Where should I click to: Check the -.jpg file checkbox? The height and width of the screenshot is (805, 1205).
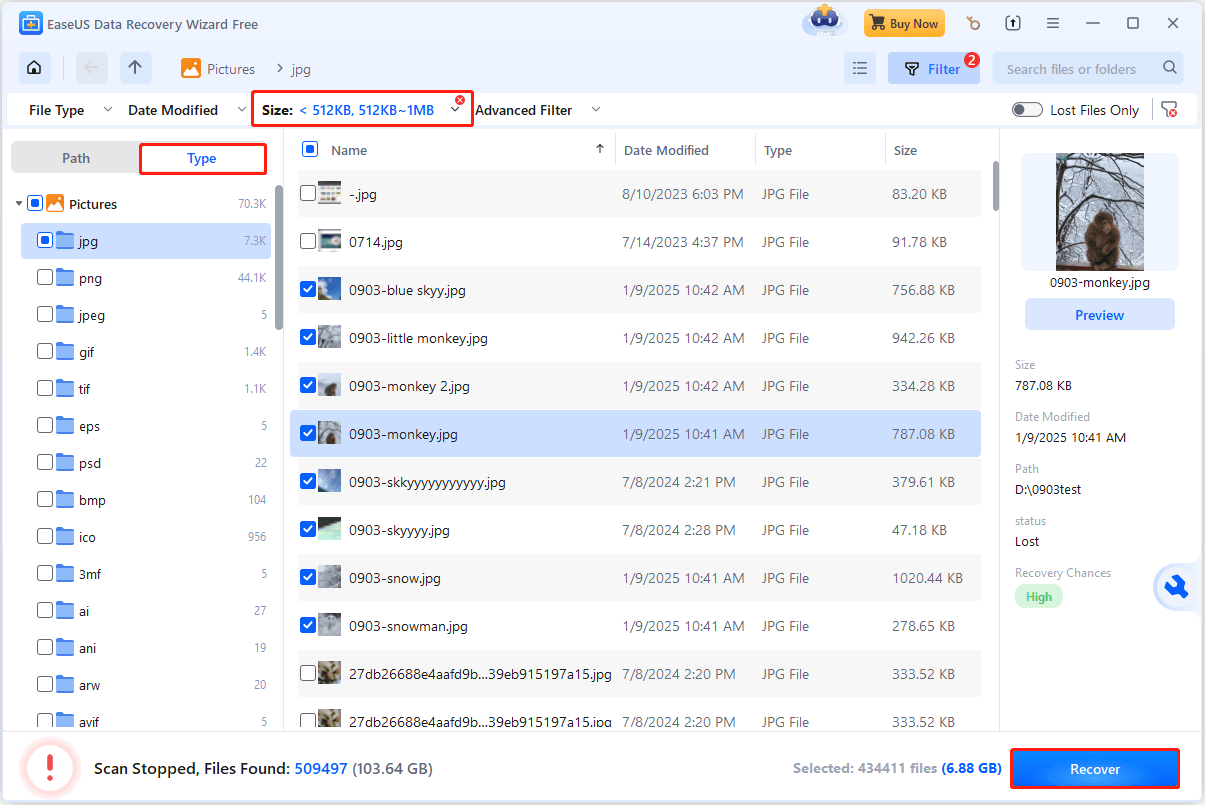point(308,194)
